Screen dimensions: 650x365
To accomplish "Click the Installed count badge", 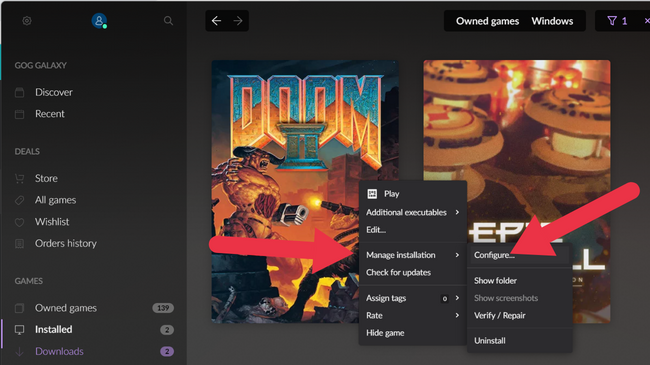I will tap(167, 330).
